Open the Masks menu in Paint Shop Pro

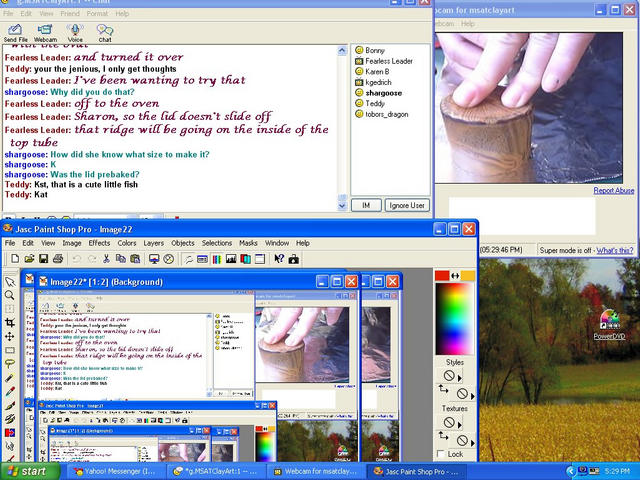[248, 243]
